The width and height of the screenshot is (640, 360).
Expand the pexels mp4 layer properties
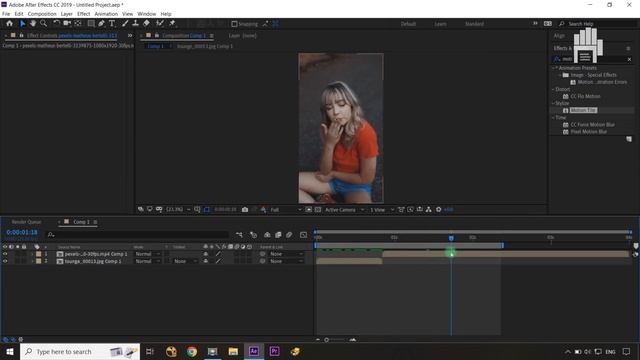click(x=32, y=254)
